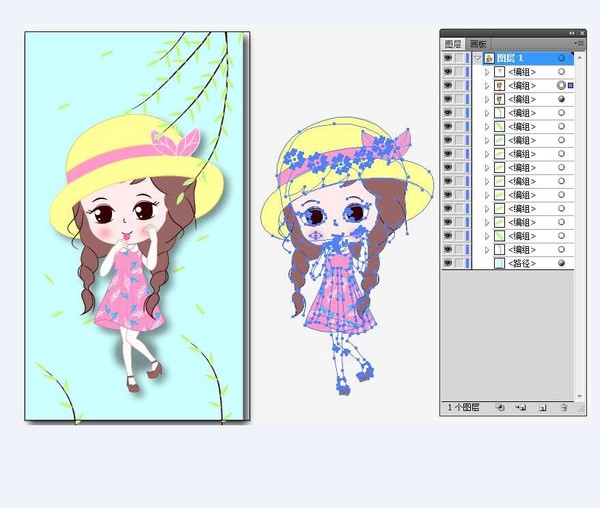Click the blue selection square in second <编组> row
The height and width of the screenshot is (508, 600).
coord(571,85)
